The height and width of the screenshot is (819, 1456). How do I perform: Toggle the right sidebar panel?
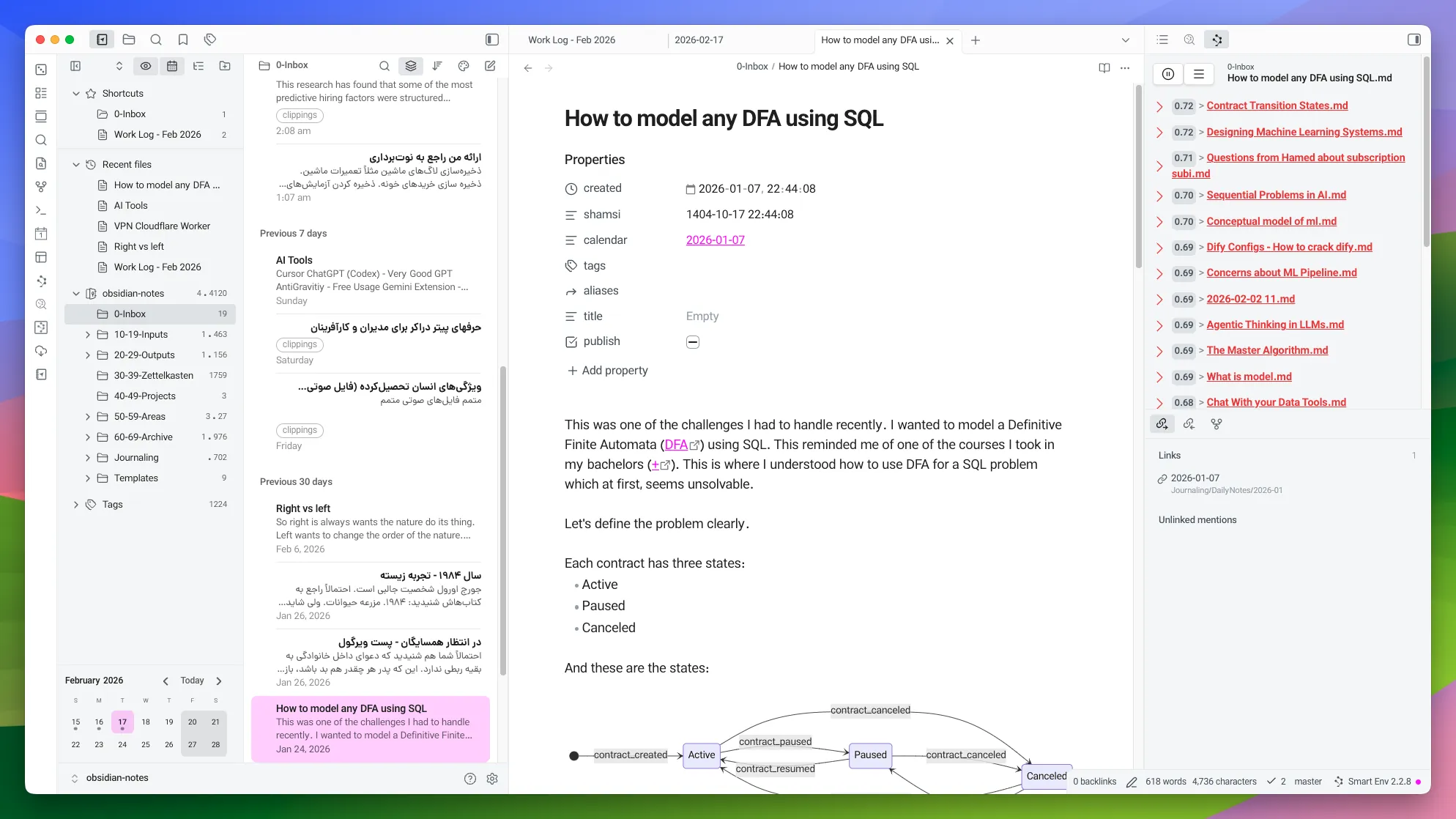(1414, 40)
